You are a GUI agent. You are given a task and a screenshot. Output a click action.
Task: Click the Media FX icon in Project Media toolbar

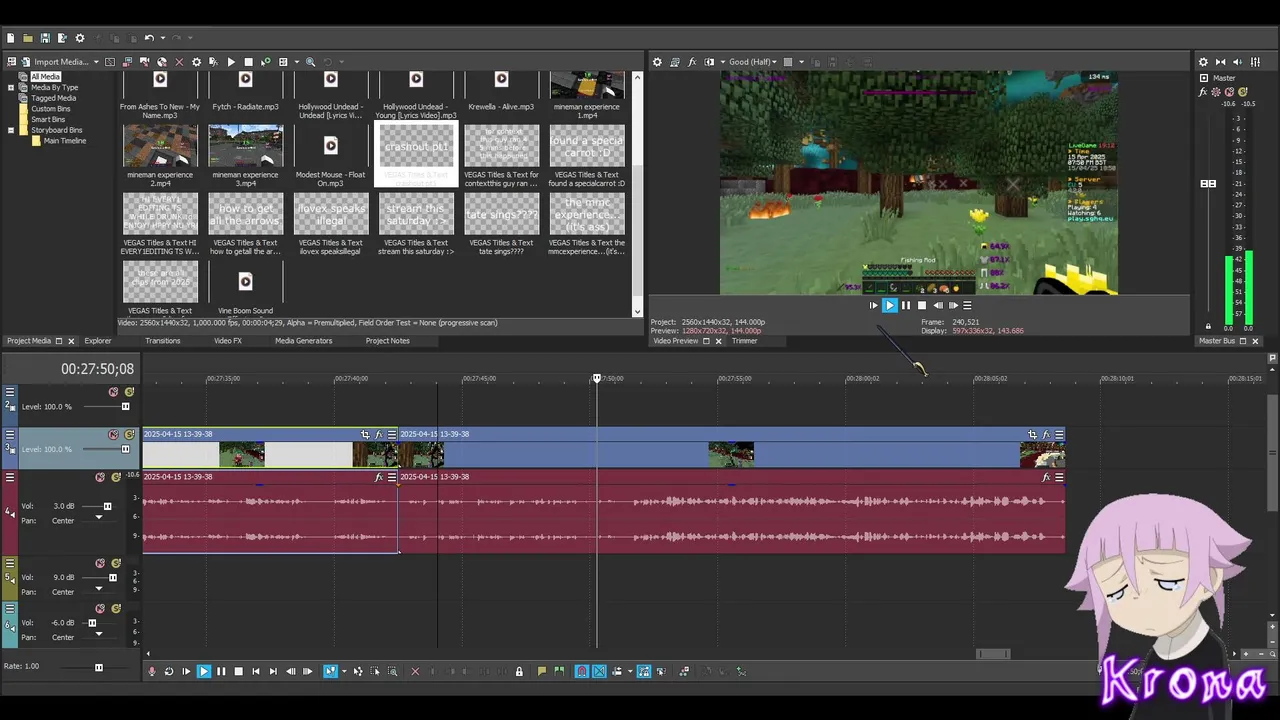pyautogui.click(x=213, y=62)
